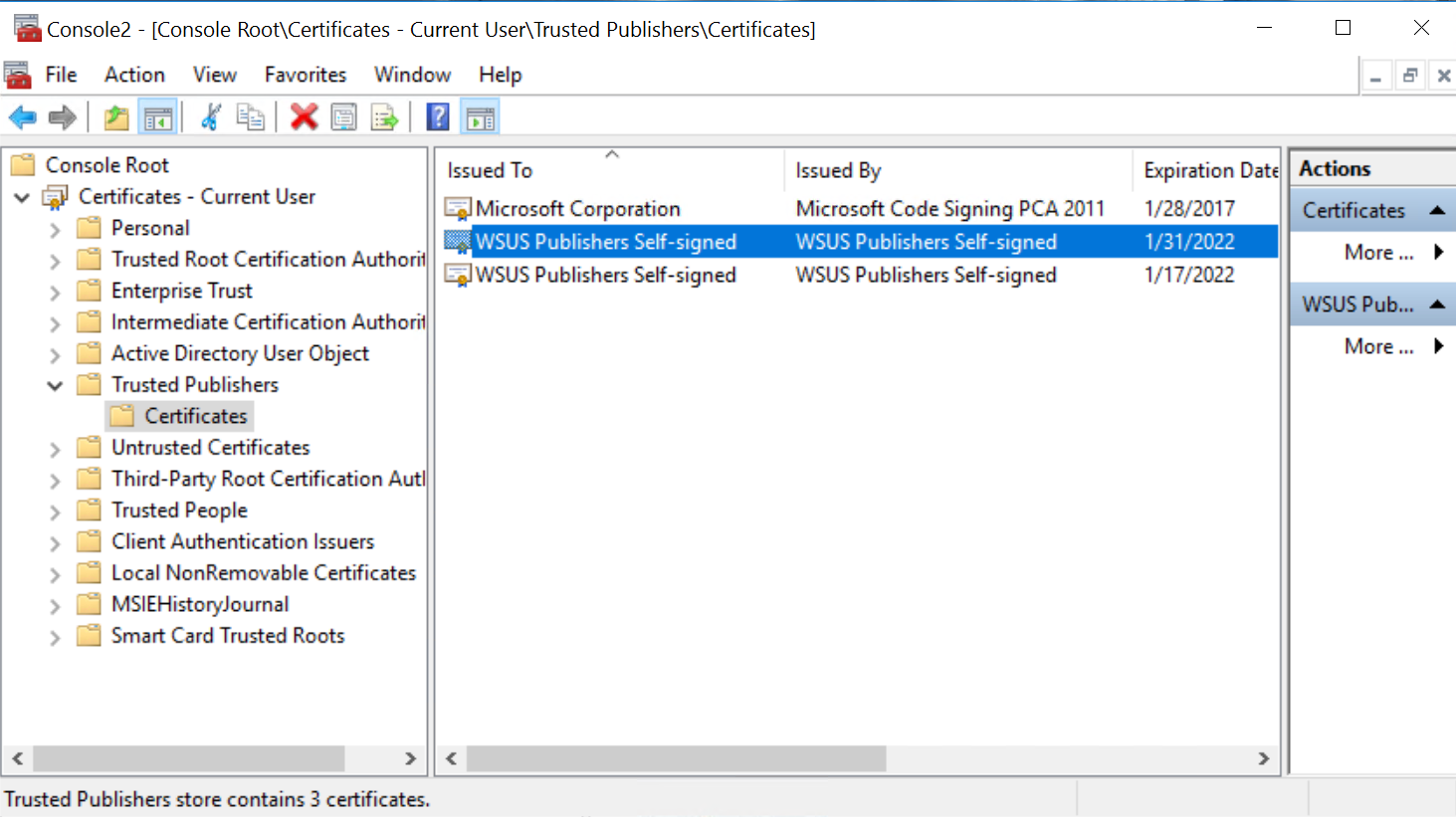Collapse the Trusted Publishers node
The height and width of the screenshot is (817, 1456).
point(55,386)
